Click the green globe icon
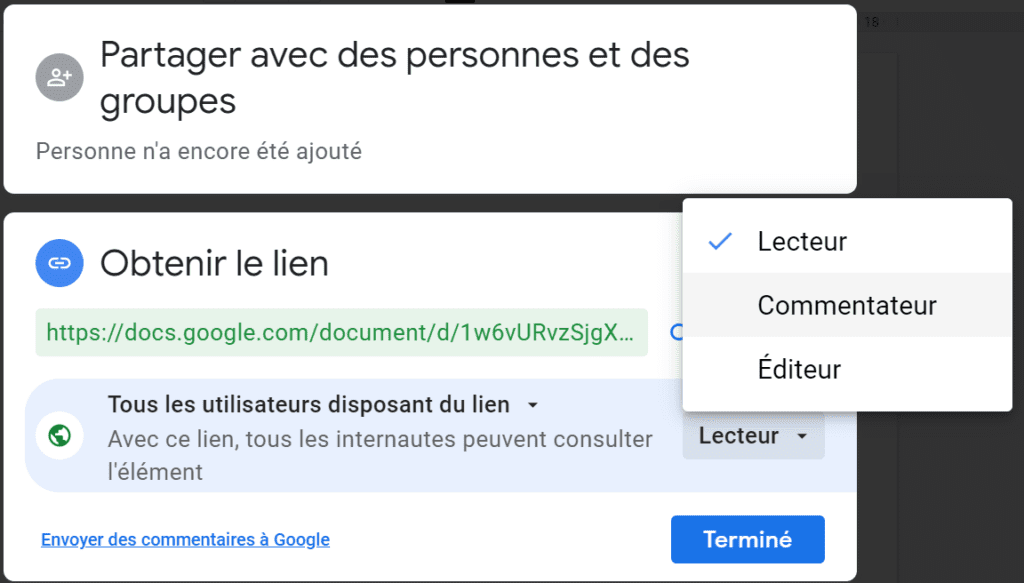 tap(59, 435)
